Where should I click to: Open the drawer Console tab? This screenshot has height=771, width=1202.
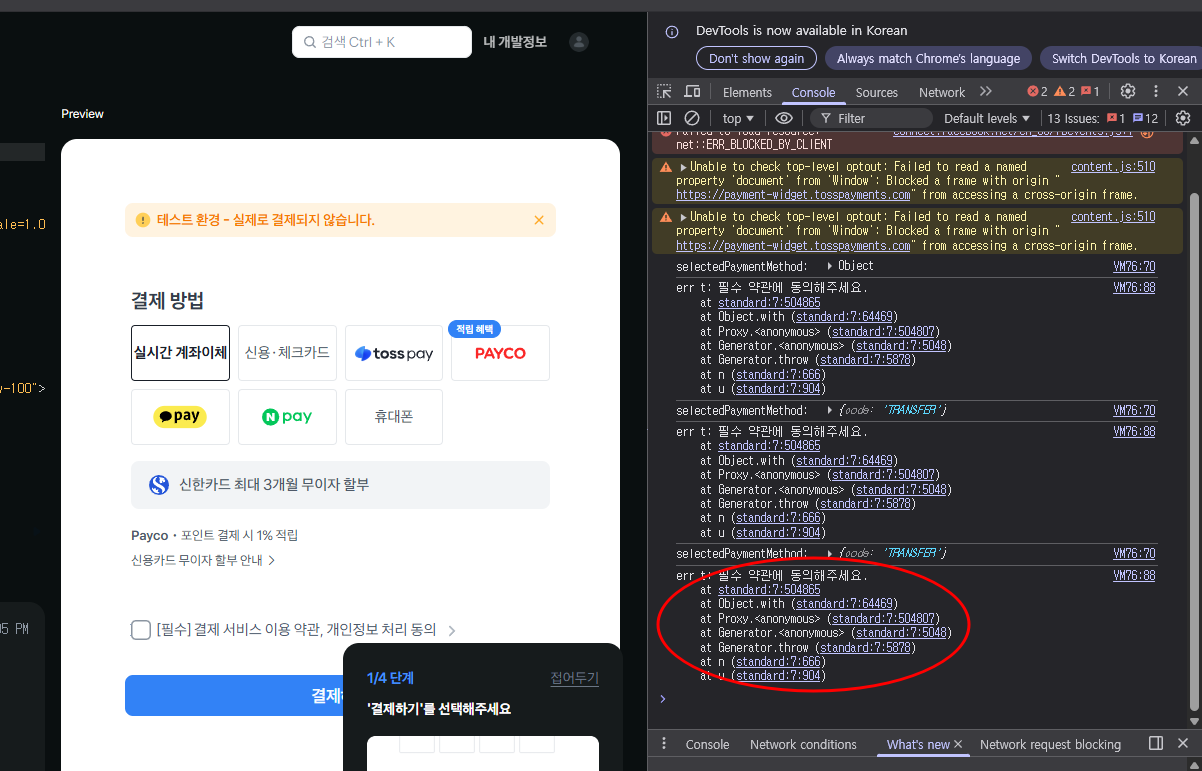[x=707, y=744]
